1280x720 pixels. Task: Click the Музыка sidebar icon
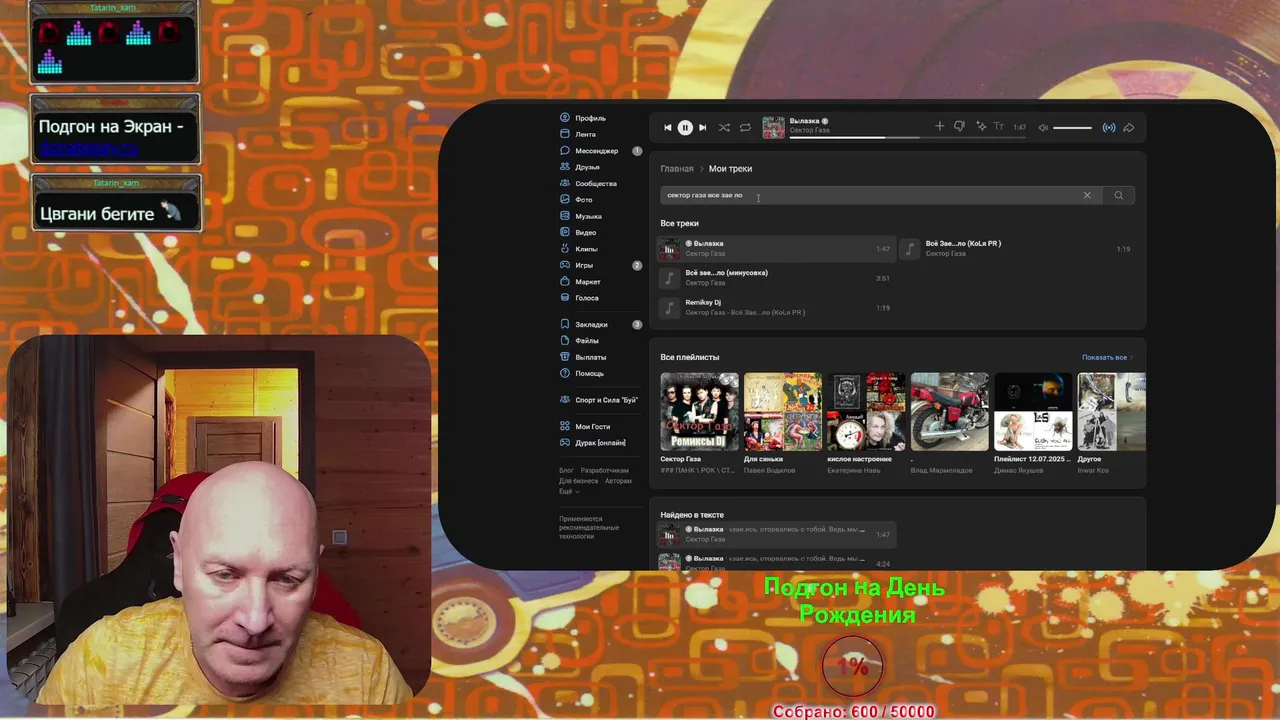point(565,216)
